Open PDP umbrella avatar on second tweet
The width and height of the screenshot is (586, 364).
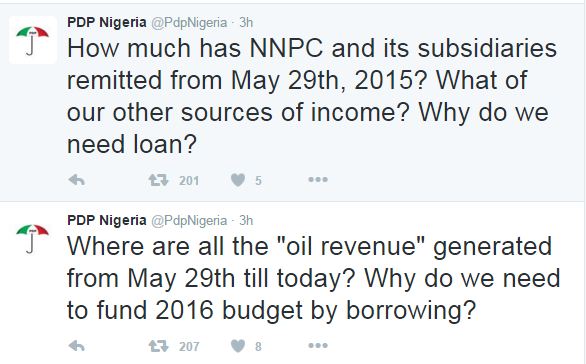33,238
